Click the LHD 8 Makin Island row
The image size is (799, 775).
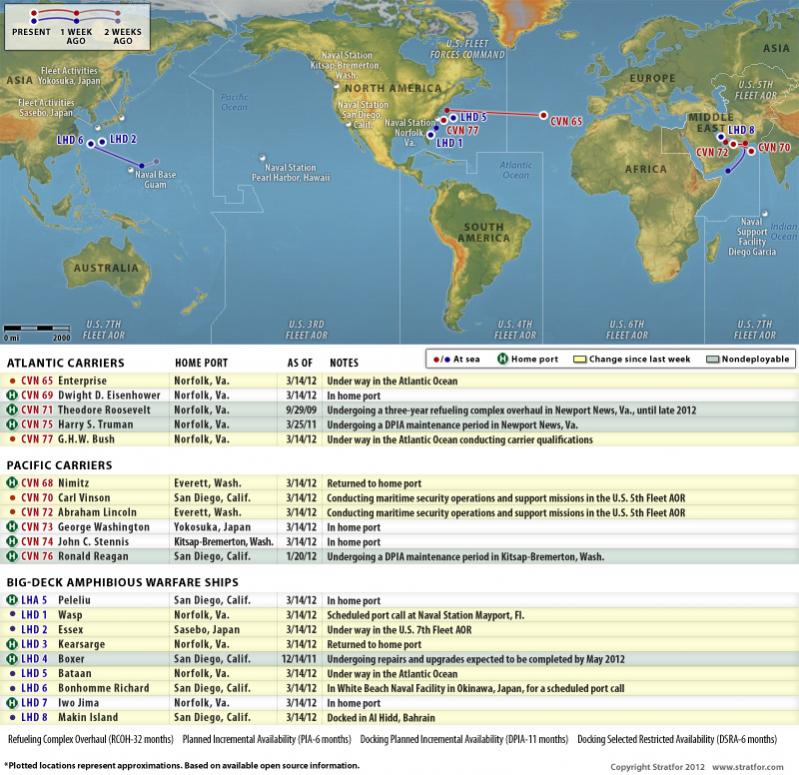(x=400, y=717)
